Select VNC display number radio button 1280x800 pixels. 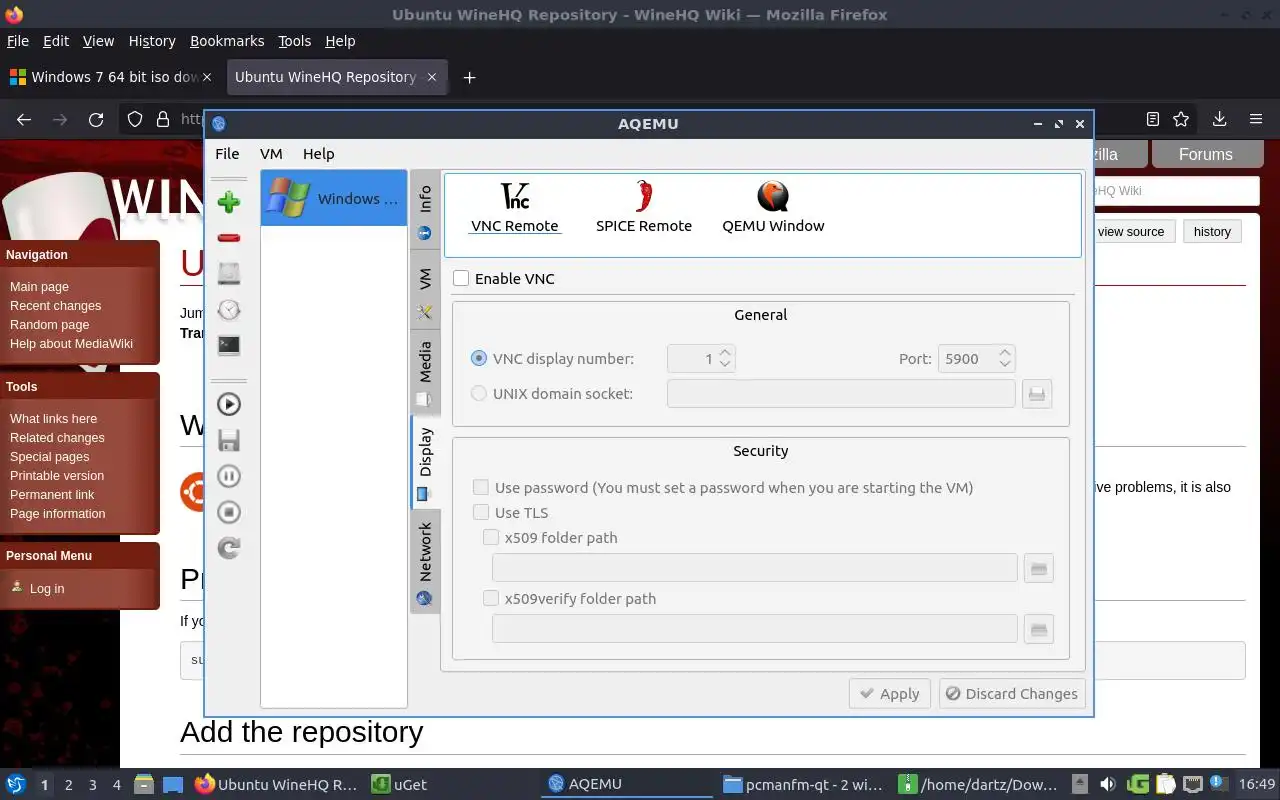(x=479, y=358)
